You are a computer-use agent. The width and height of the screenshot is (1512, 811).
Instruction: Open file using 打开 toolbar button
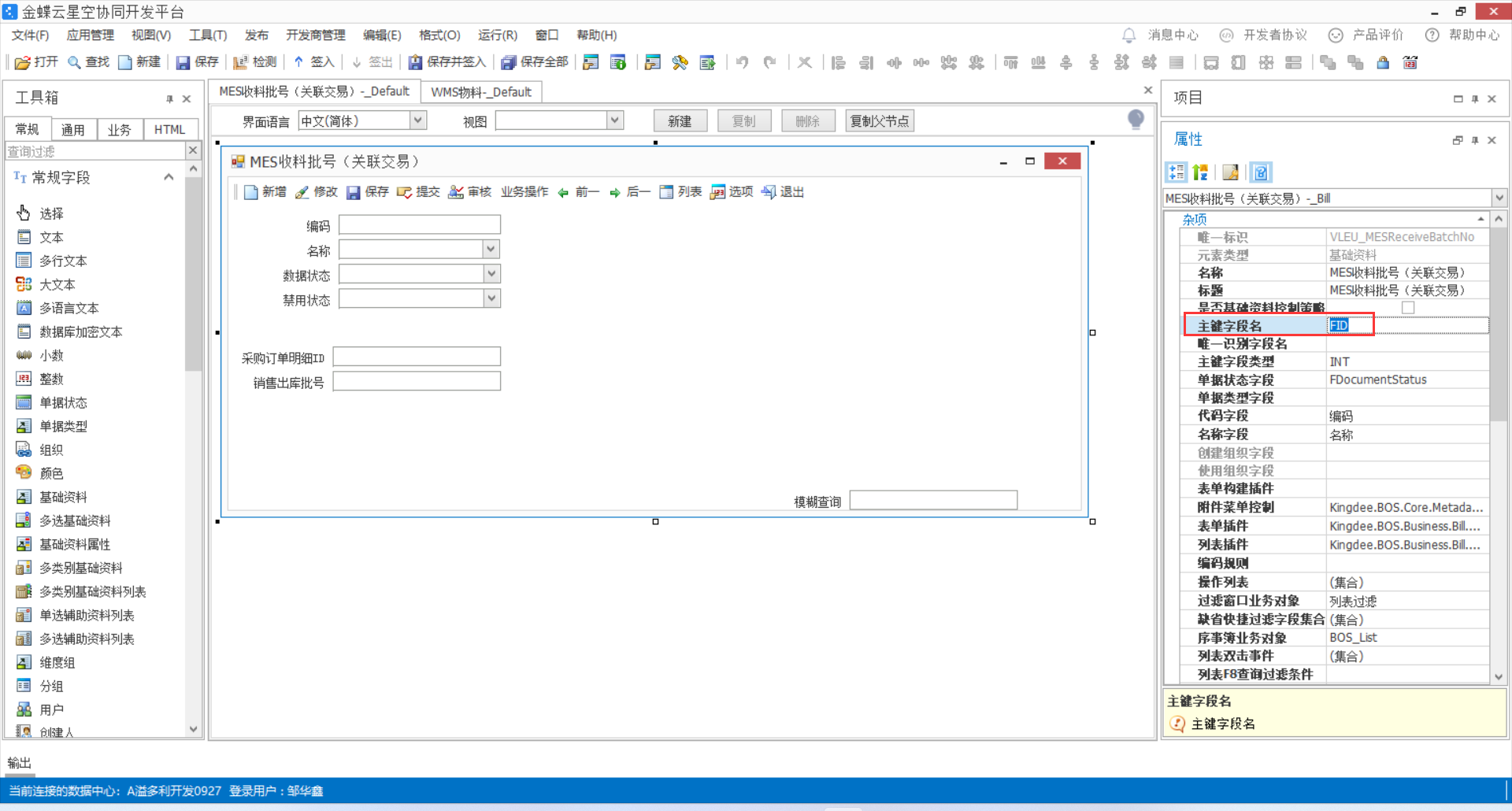click(36, 62)
